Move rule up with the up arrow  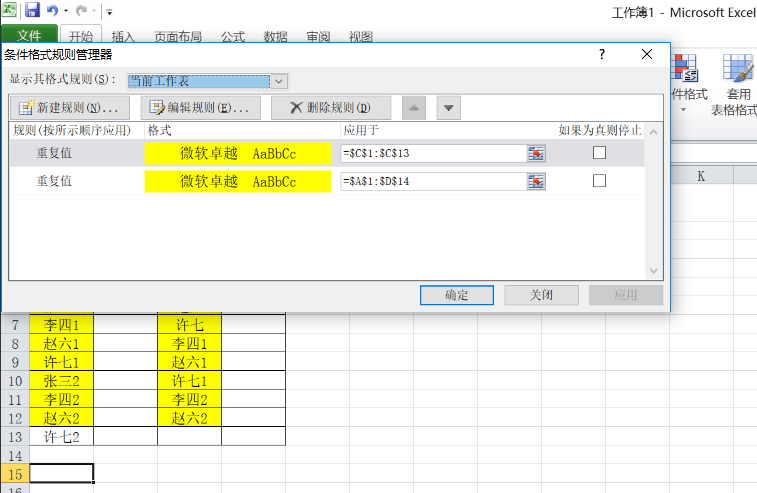[x=414, y=108]
